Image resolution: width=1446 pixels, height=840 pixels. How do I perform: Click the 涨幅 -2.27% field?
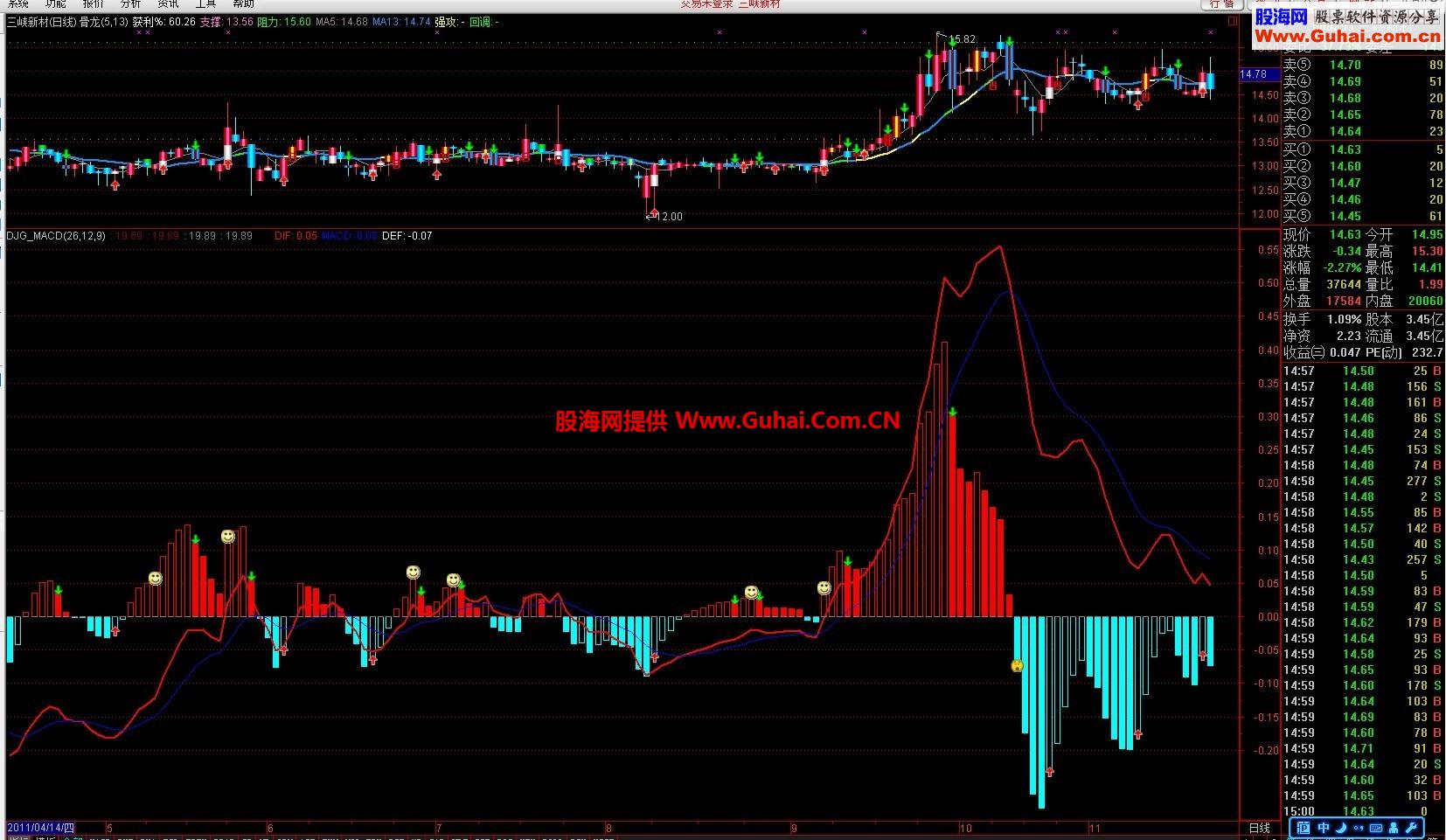pyautogui.click(x=1322, y=267)
